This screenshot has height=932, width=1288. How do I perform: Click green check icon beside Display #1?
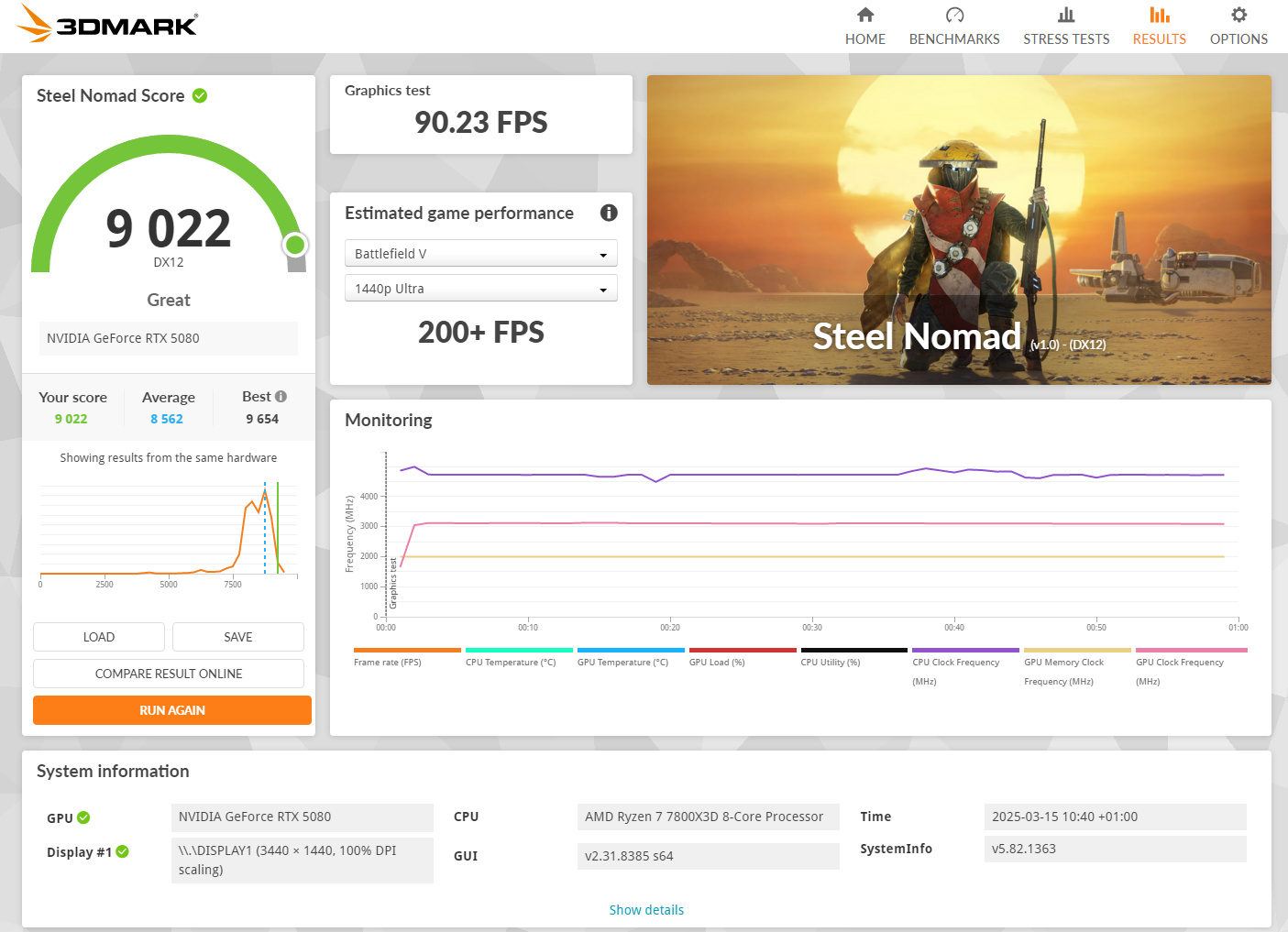123,851
